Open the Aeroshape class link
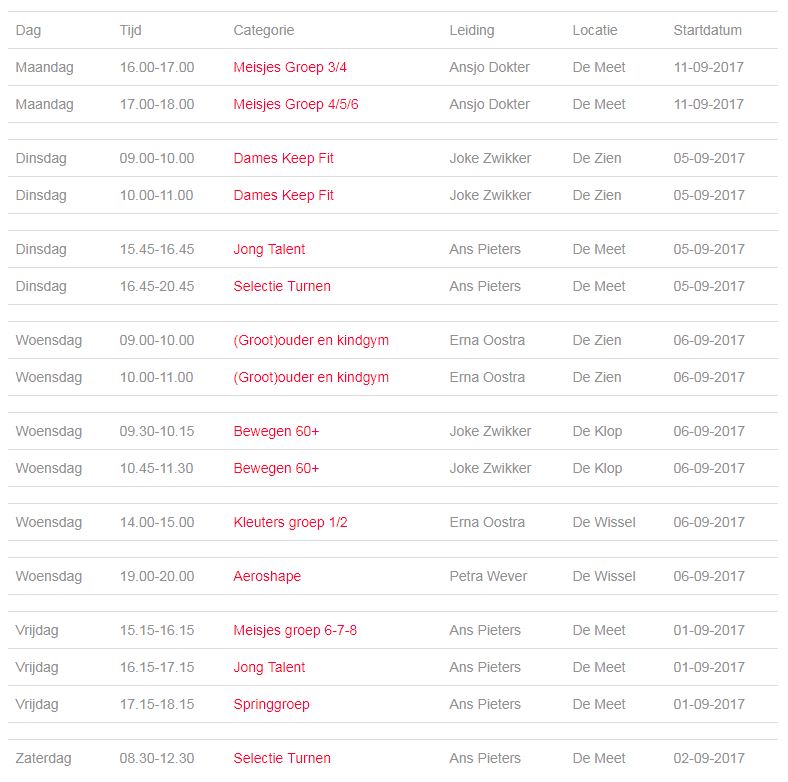Viewport: 788px width, 782px height. pyautogui.click(x=267, y=576)
